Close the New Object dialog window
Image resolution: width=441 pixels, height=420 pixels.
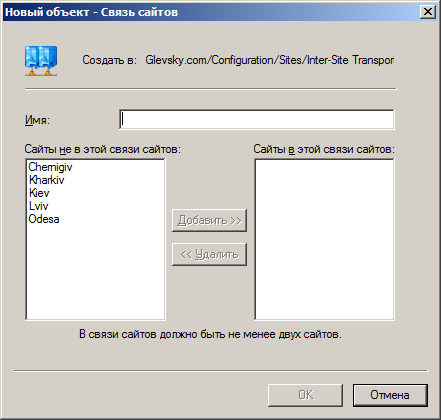pyautogui.click(x=428, y=12)
